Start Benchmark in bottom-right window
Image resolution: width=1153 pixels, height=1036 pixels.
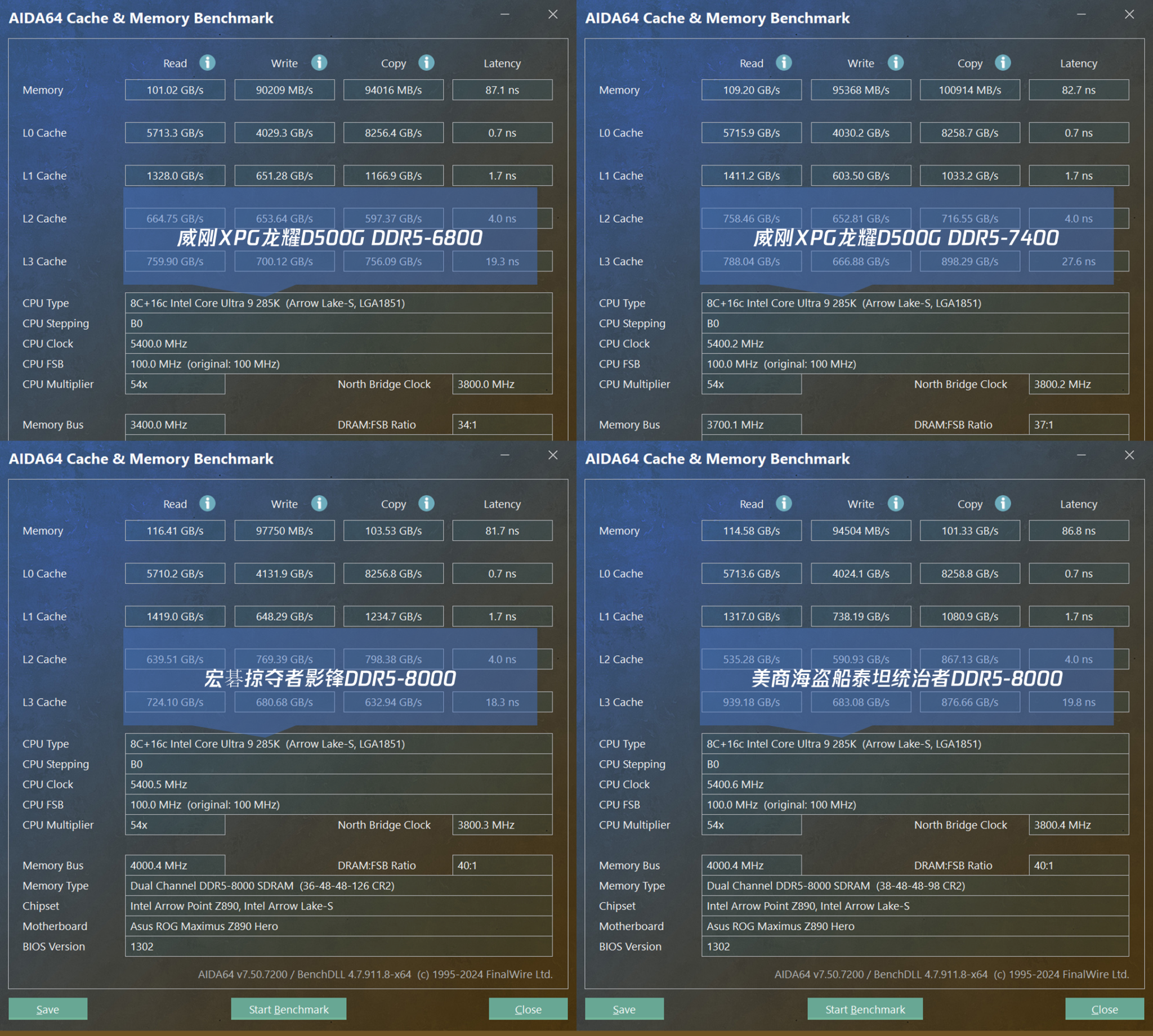[x=865, y=1009]
